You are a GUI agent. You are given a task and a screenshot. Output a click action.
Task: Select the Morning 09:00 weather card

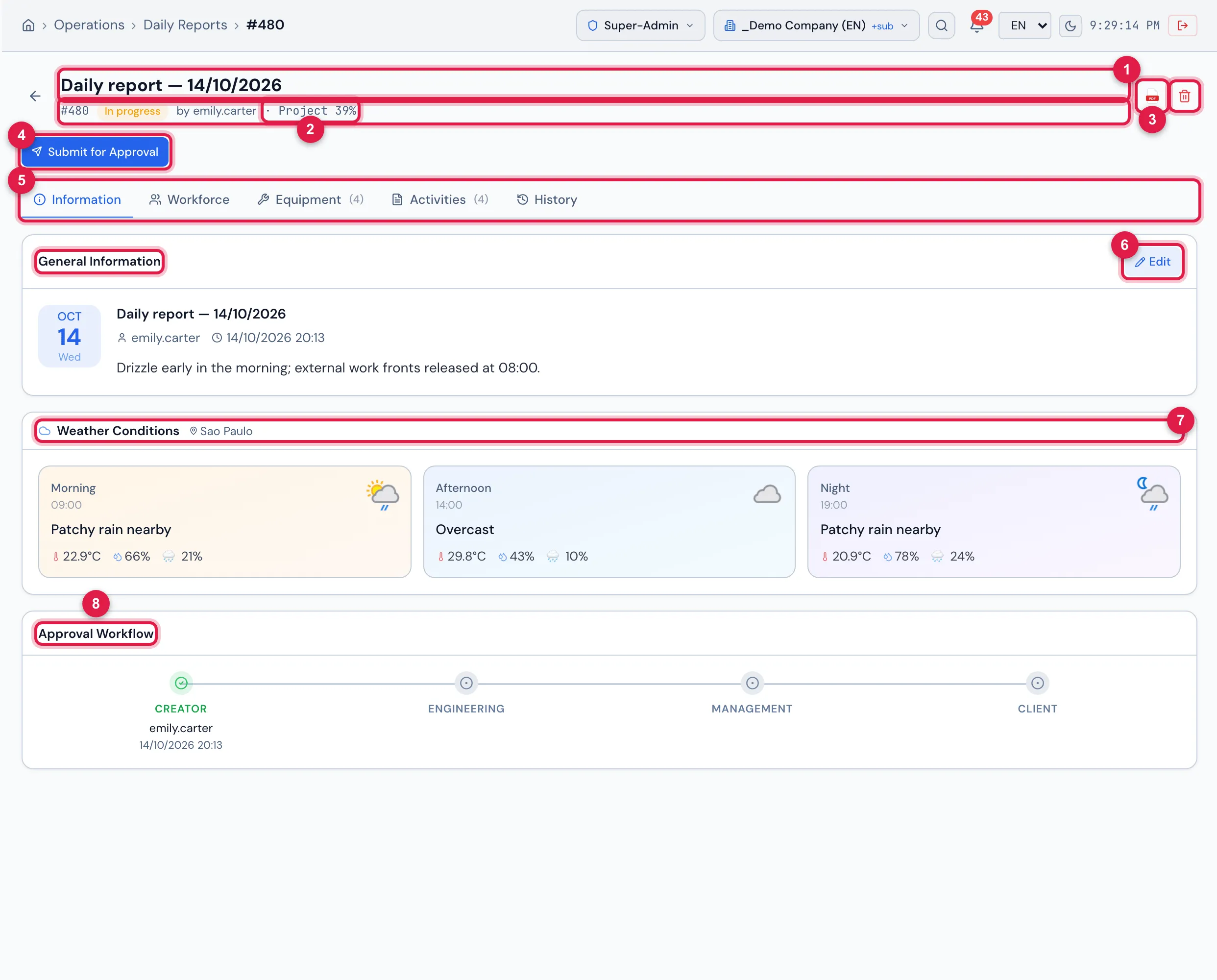click(224, 522)
